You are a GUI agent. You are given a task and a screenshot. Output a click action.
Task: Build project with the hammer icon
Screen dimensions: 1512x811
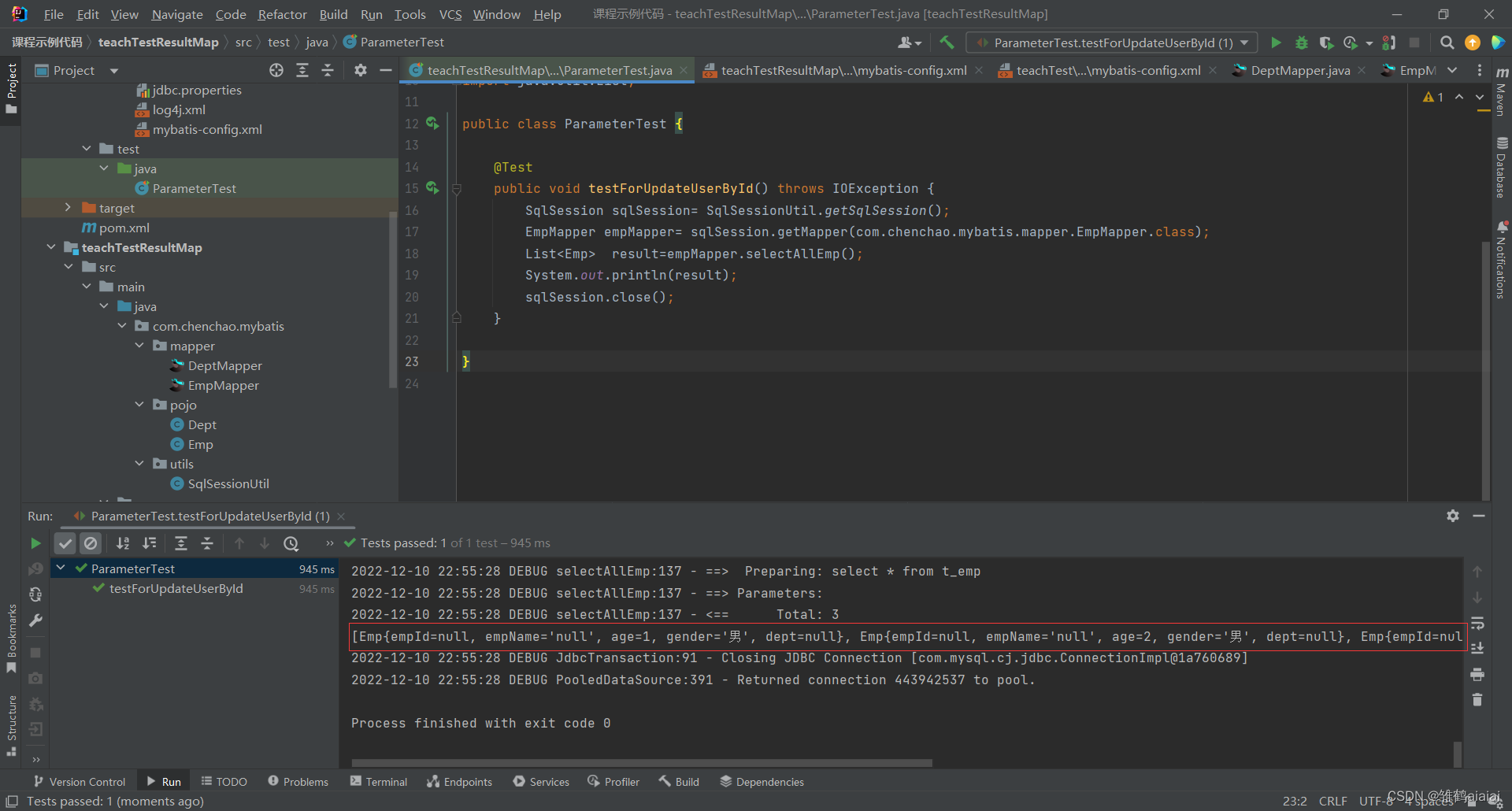[x=947, y=43]
